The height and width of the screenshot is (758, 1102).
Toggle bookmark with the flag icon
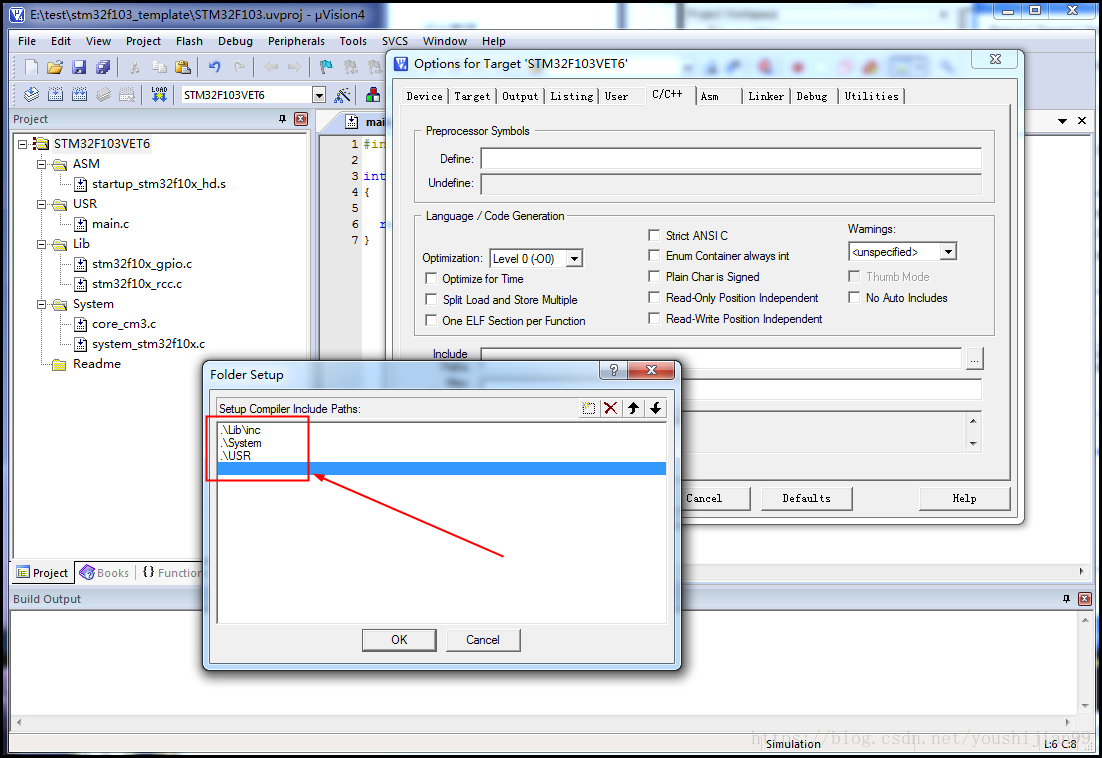325,67
